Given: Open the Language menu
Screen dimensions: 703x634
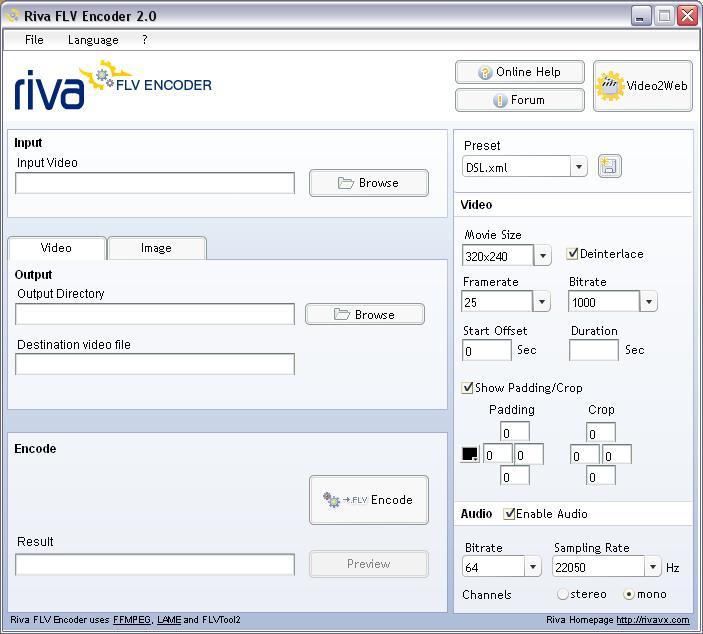Looking at the screenshot, I should click(x=93, y=40).
